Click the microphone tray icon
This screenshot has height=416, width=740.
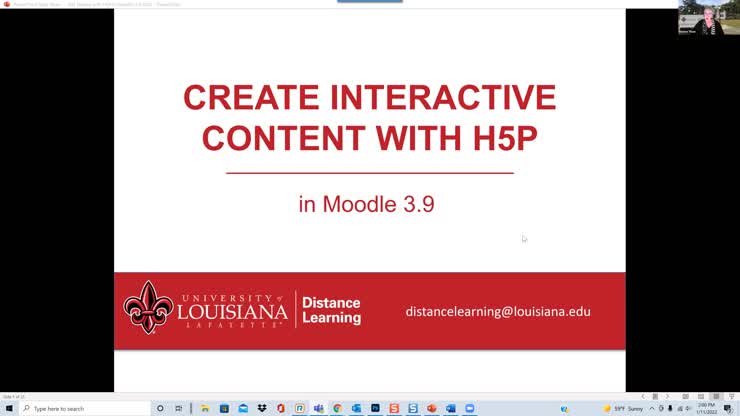coord(670,408)
